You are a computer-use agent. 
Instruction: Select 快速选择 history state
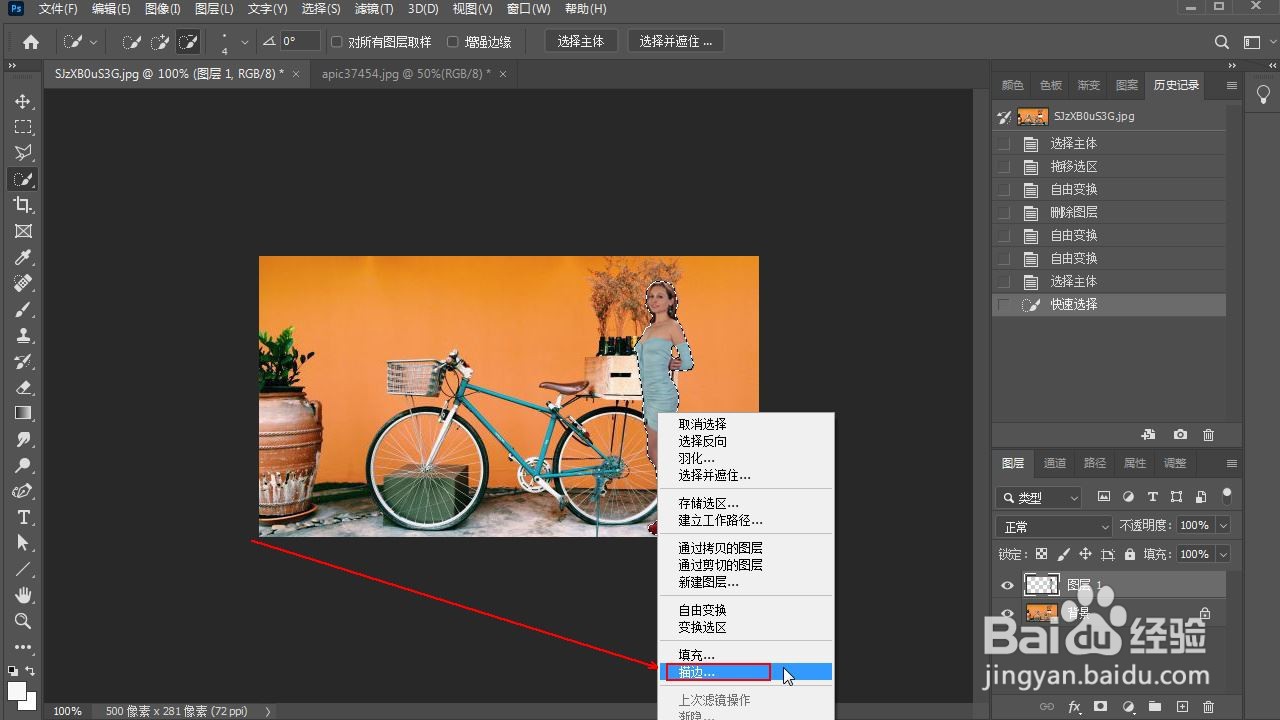1109,305
